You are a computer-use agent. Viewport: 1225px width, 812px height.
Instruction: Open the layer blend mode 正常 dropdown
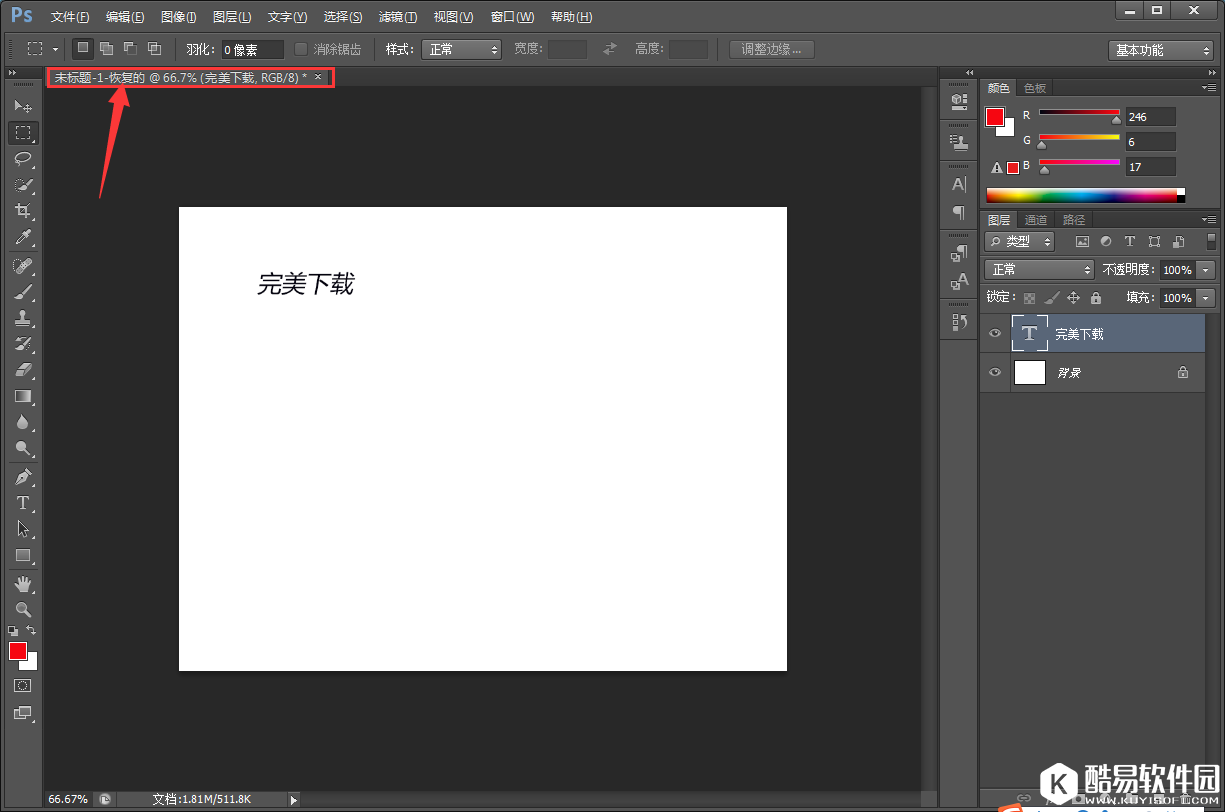(1039, 270)
